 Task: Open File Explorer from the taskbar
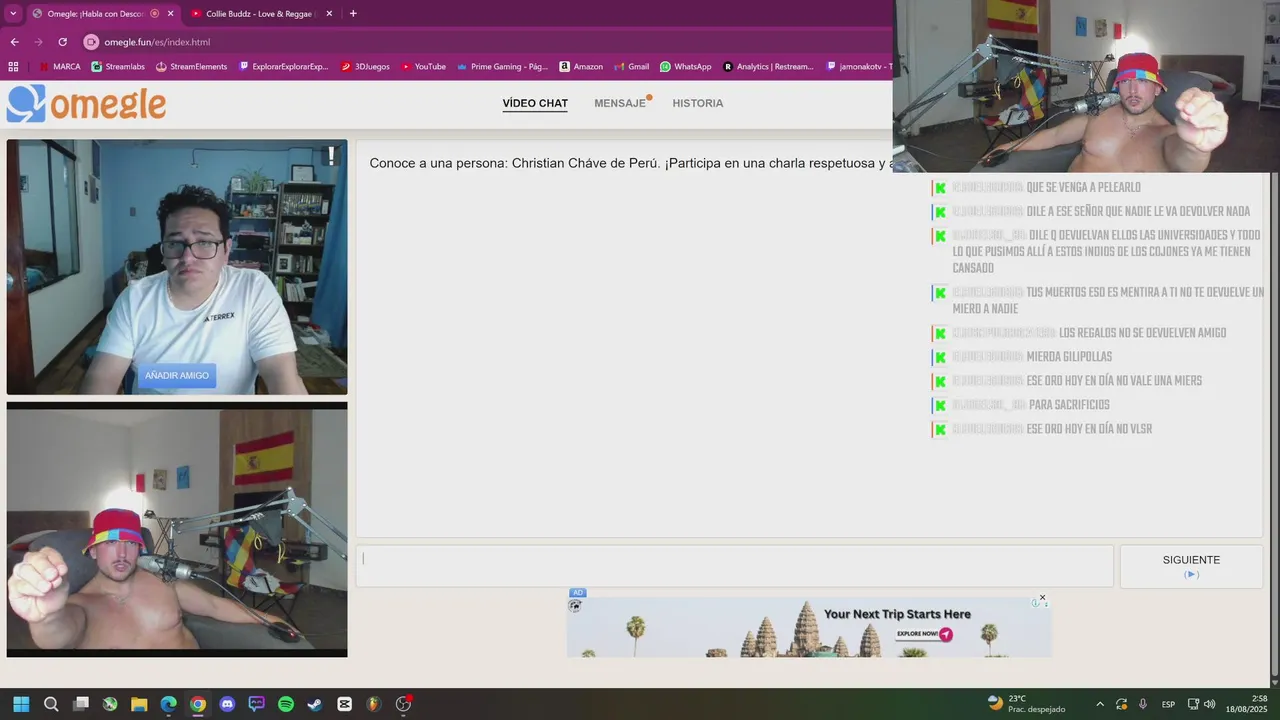pyautogui.click(x=139, y=704)
